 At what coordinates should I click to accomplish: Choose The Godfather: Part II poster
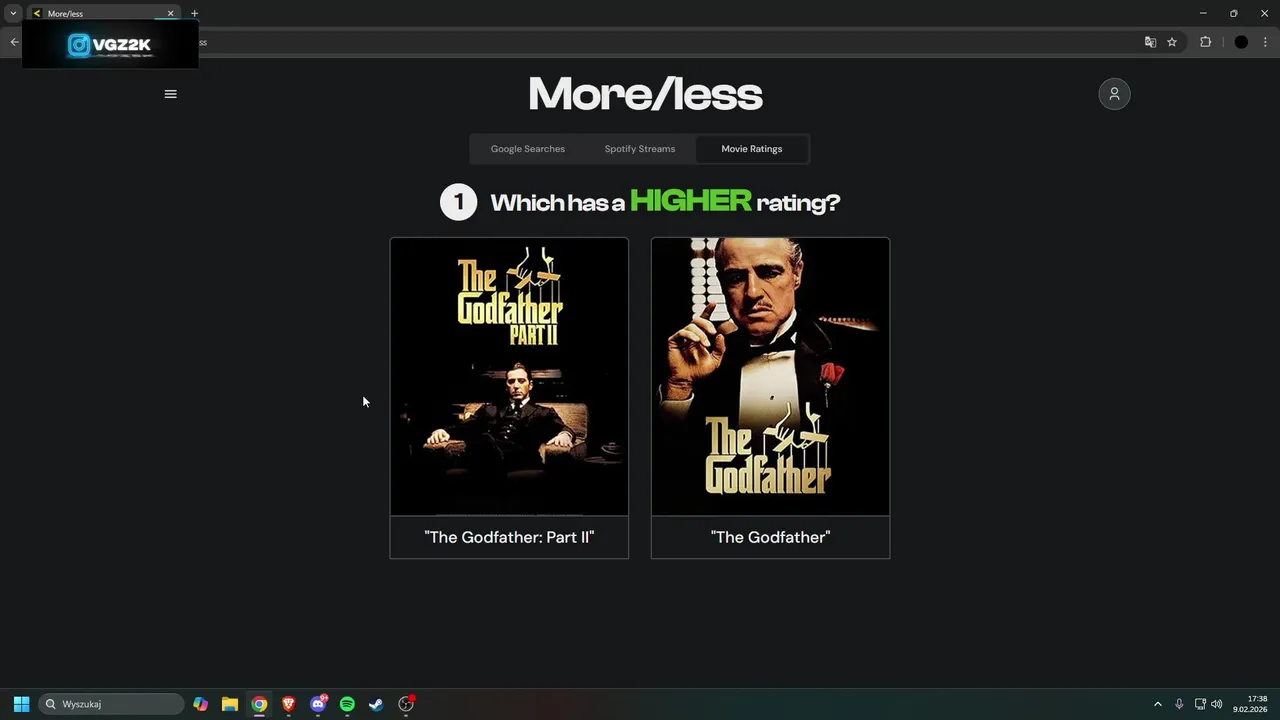[509, 377]
